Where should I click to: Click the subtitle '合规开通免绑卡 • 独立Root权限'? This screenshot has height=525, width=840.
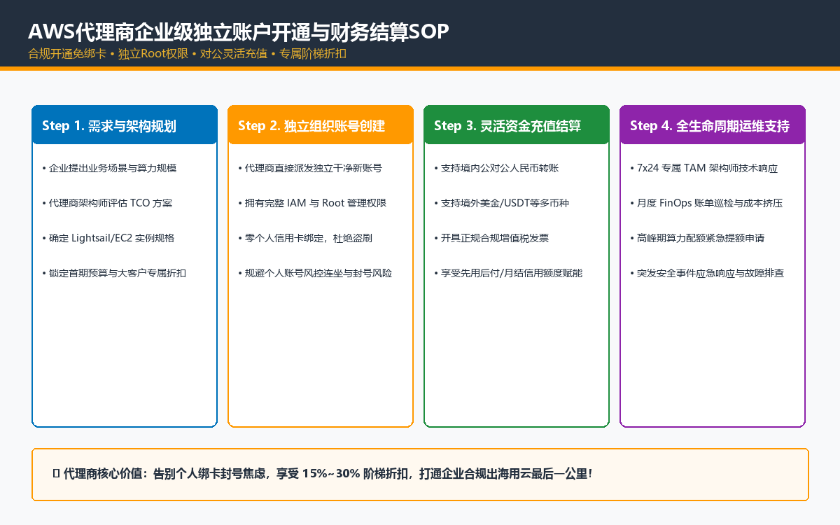(108, 54)
